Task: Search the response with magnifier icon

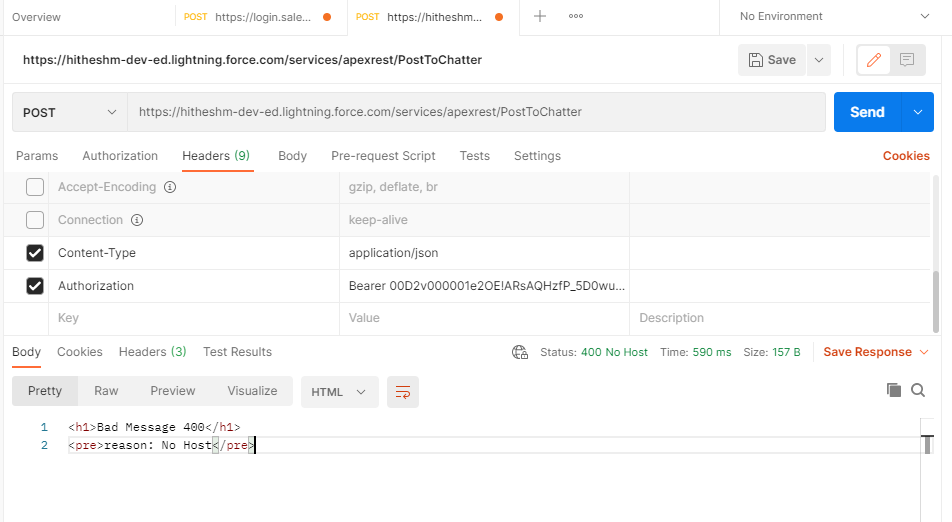Action: (x=918, y=390)
